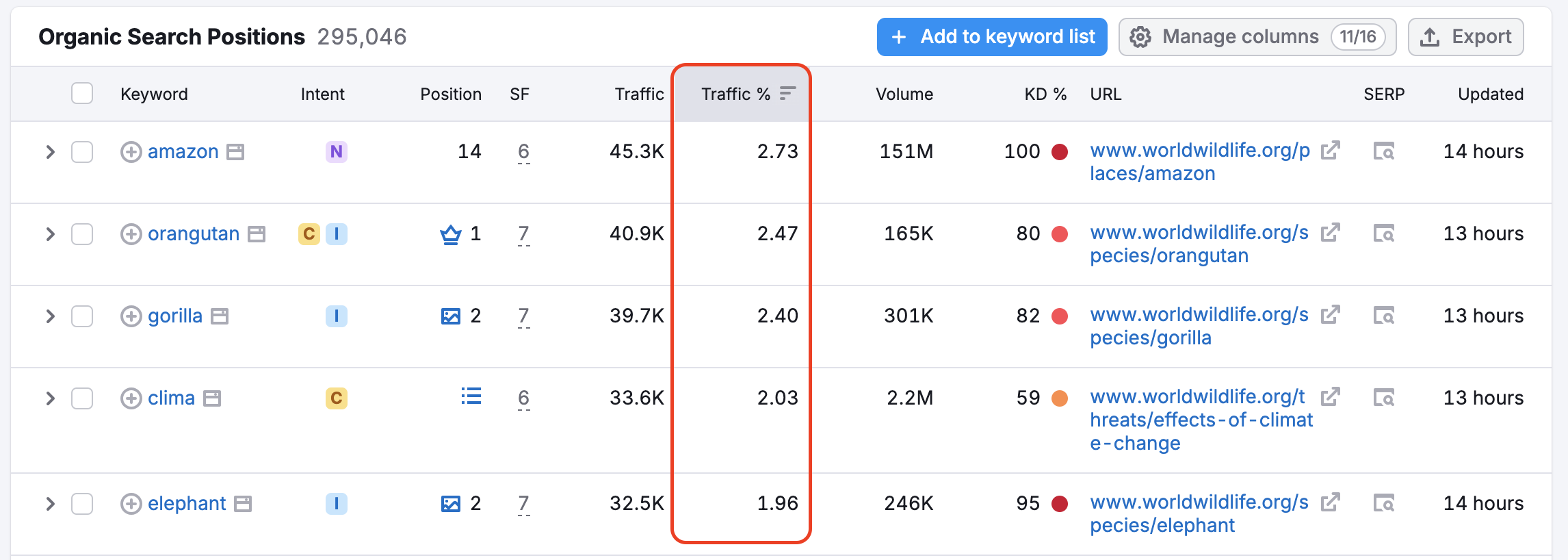Screen dimensions: 1568x560
Task: Click the list icon in clima position
Action: [471, 396]
